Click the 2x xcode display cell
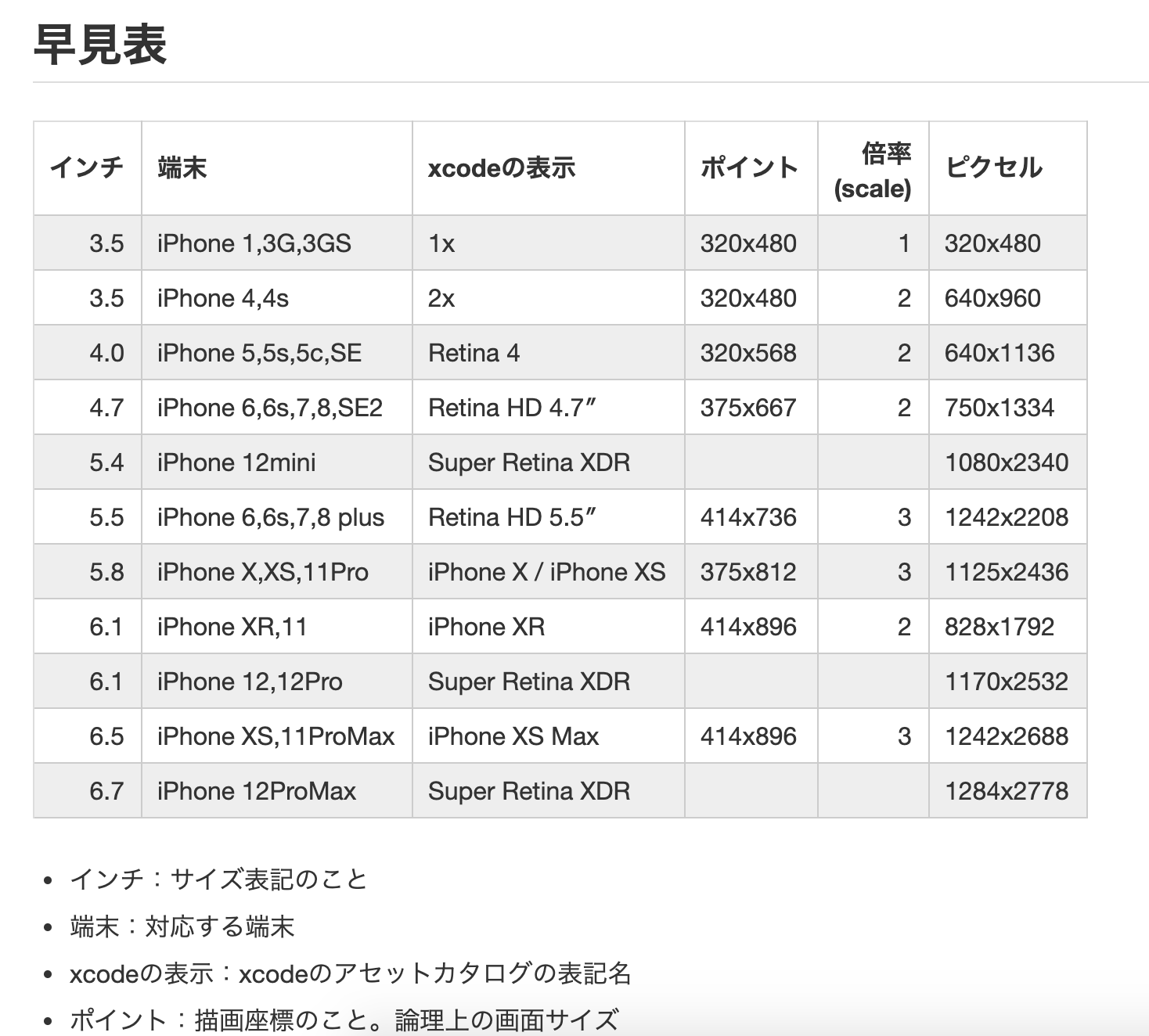 click(x=549, y=298)
